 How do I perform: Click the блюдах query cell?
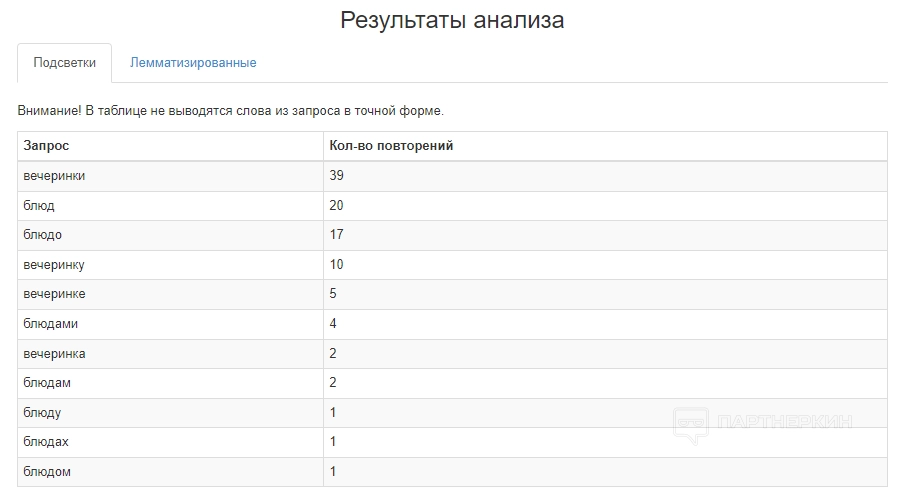(x=46, y=442)
